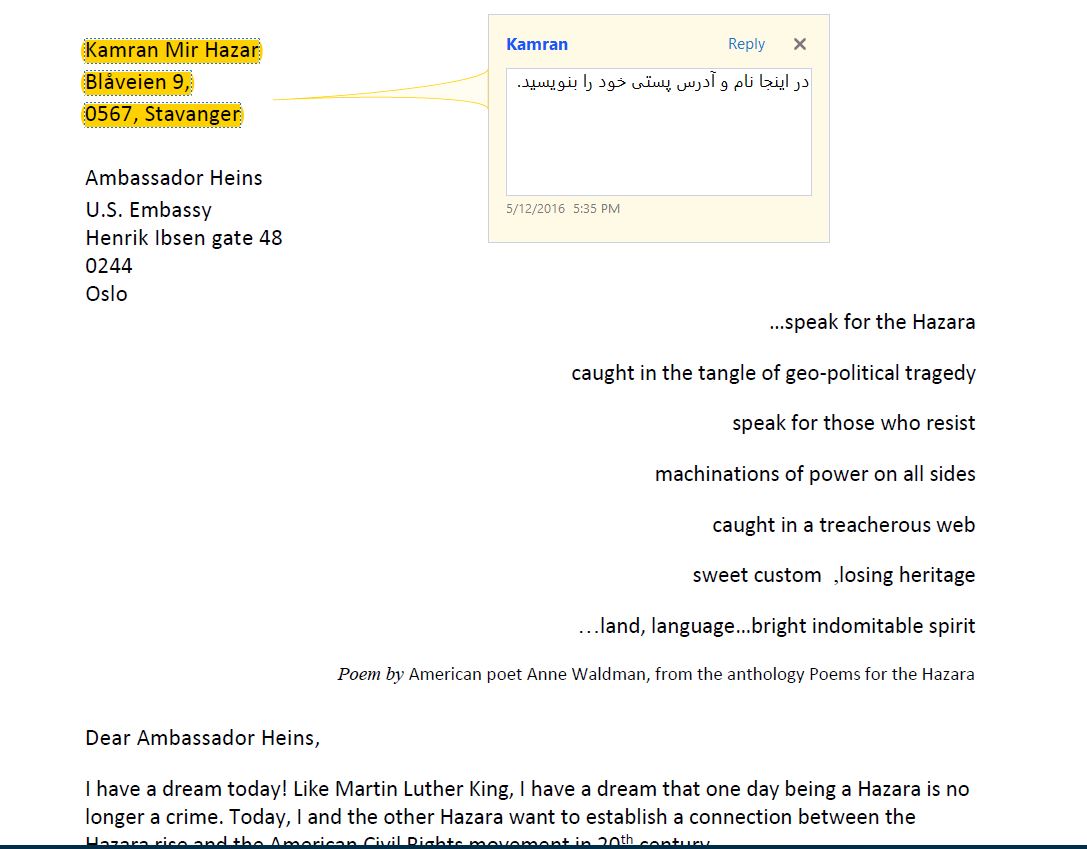
Task: Click the line 'caught in a treacherous web'
Action: (843, 525)
